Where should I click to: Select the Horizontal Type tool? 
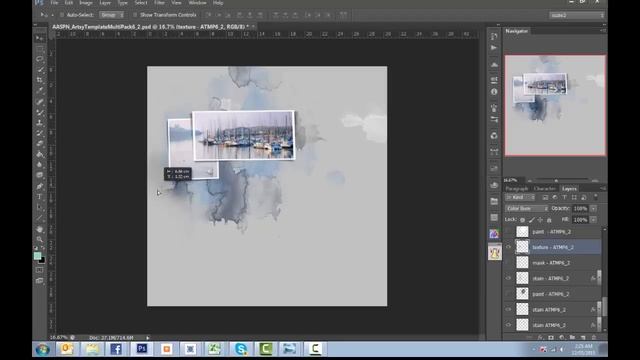tap(40, 197)
